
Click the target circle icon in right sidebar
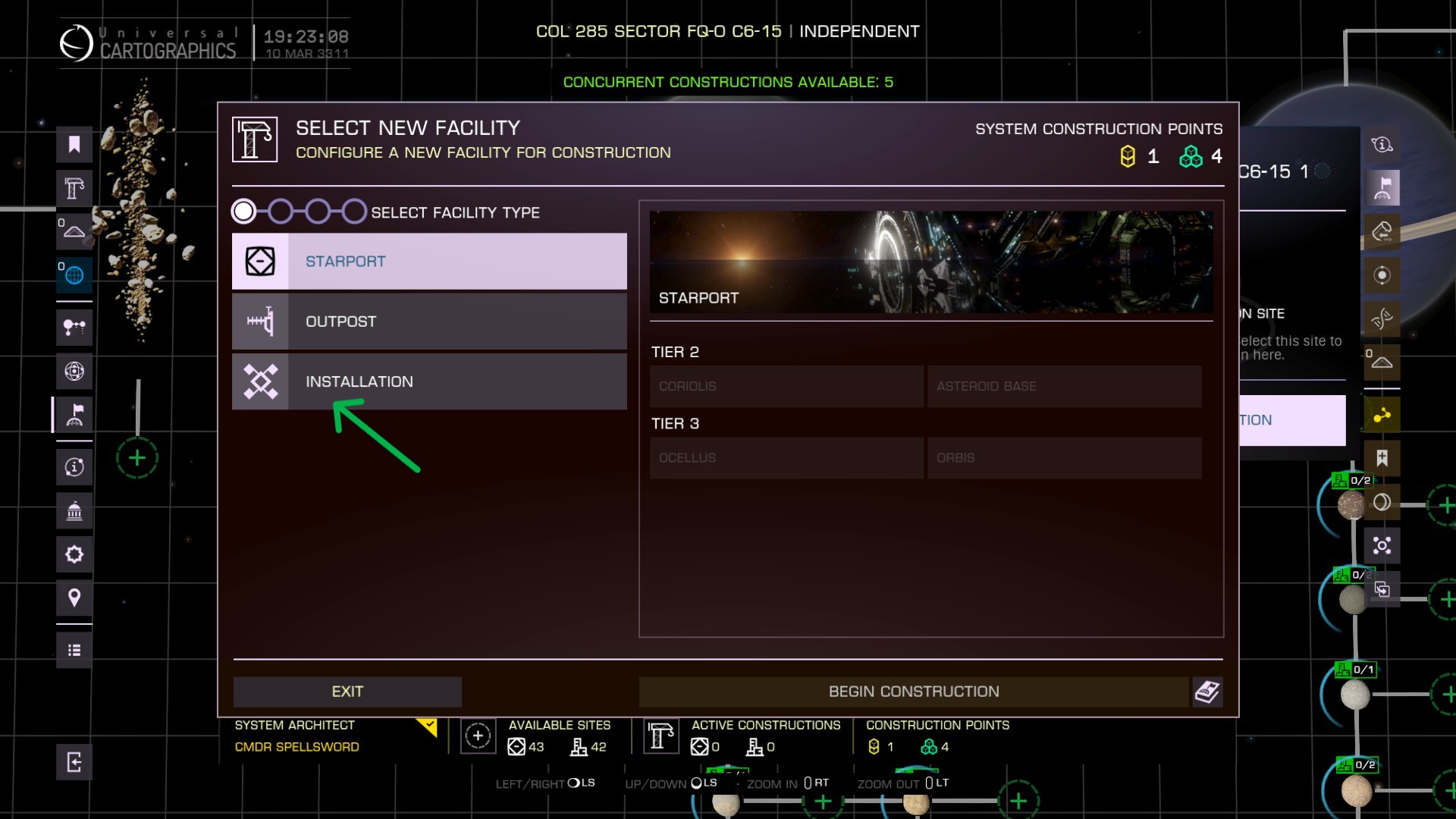pyautogui.click(x=1382, y=275)
